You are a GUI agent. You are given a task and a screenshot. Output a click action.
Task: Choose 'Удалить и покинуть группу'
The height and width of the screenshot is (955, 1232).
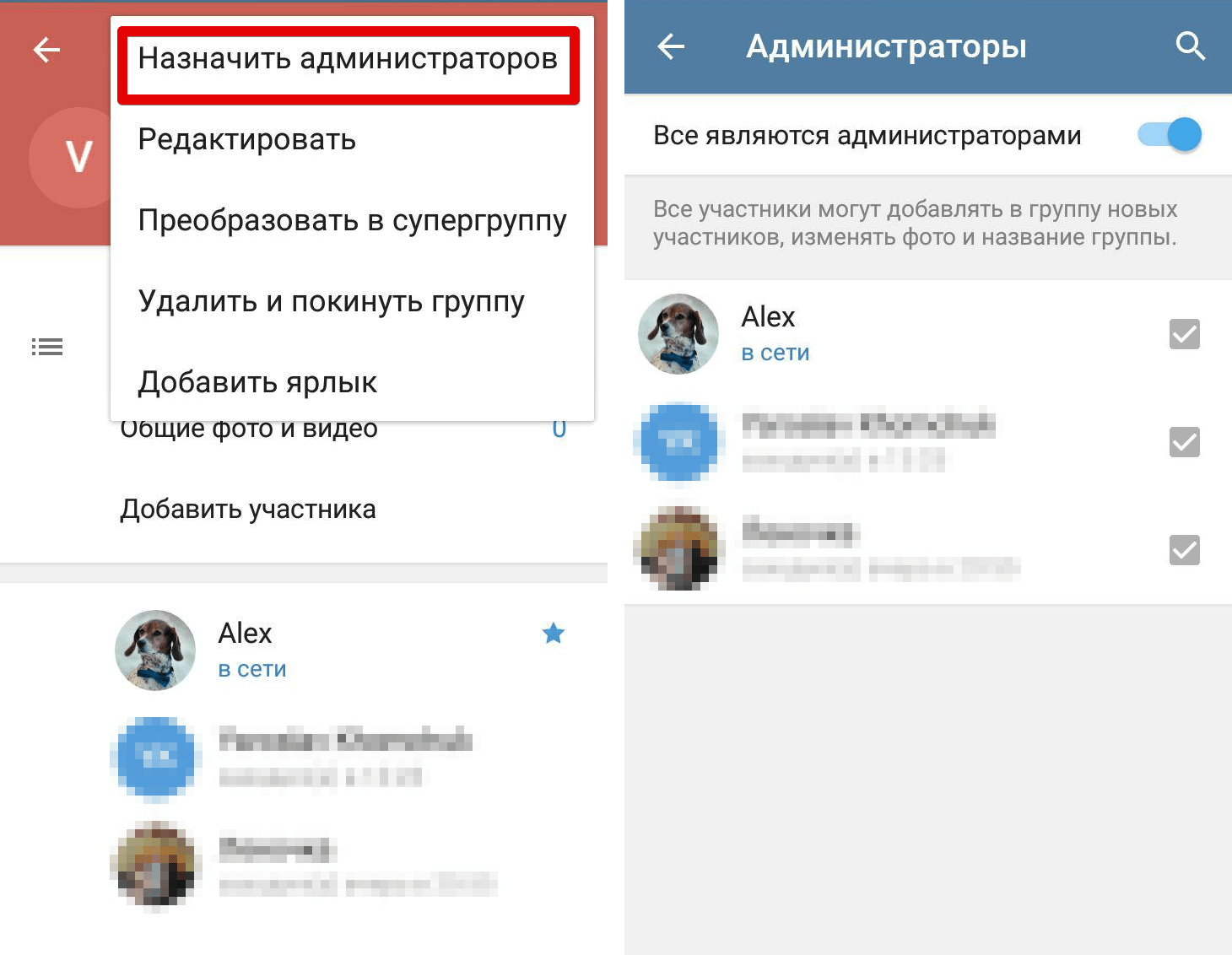click(x=332, y=302)
